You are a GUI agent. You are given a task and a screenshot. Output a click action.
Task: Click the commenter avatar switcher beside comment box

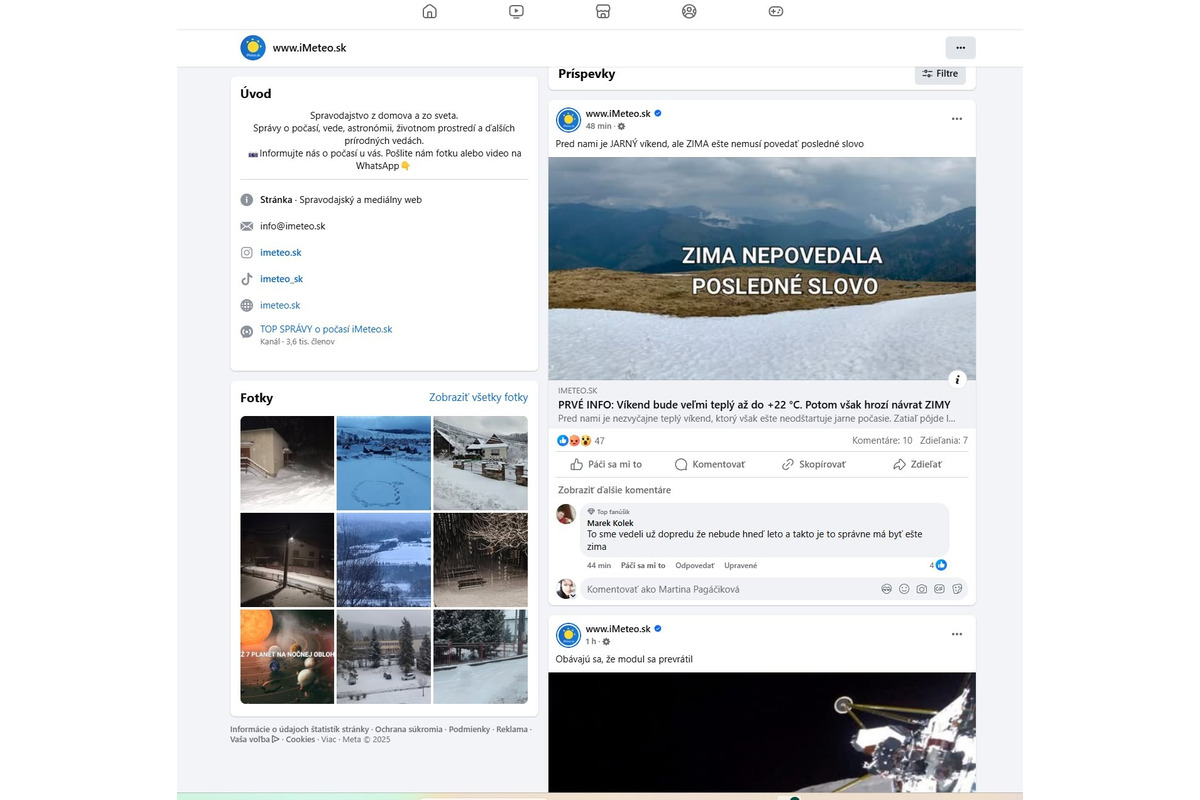coord(566,589)
